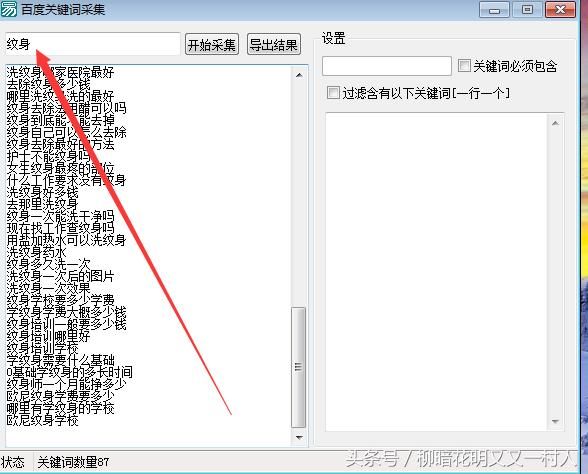Click the results list scrollbar thumb
Viewport: 588px width, 474px height.
tap(298, 367)
